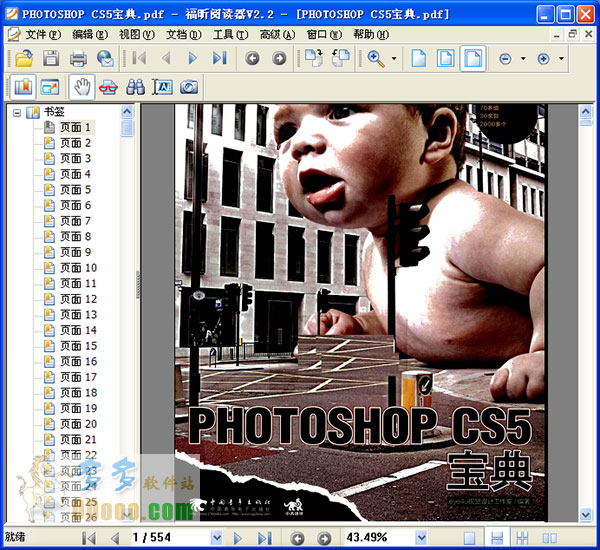
Task: Go to first page in top toolbar
Action: click(139, 58)
